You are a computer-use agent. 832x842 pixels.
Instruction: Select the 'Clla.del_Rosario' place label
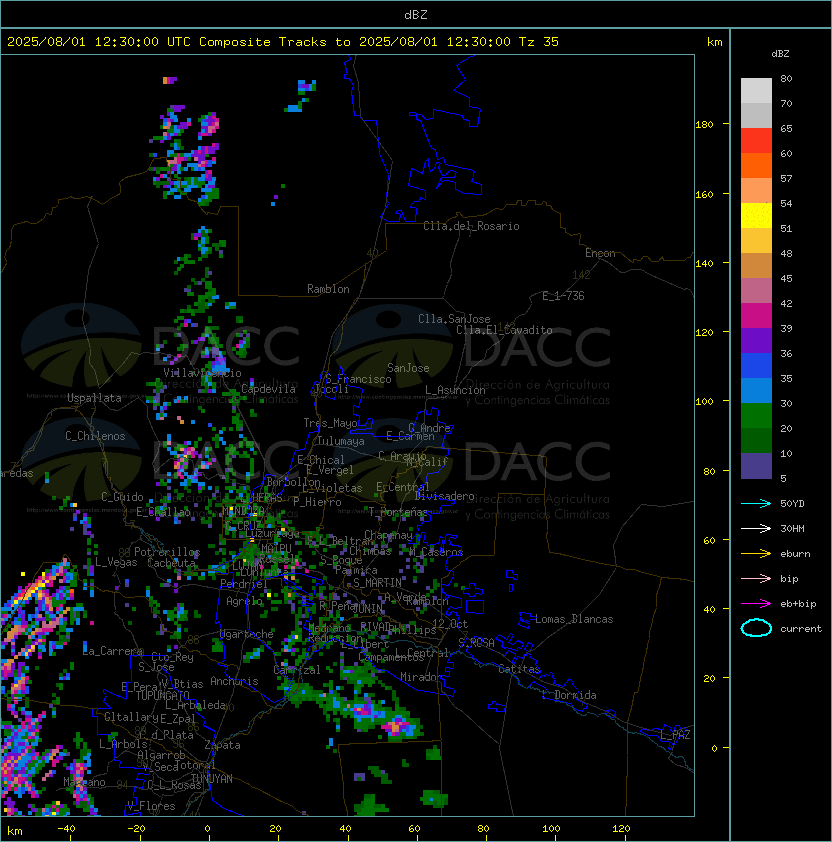click(x=471, y=226)
